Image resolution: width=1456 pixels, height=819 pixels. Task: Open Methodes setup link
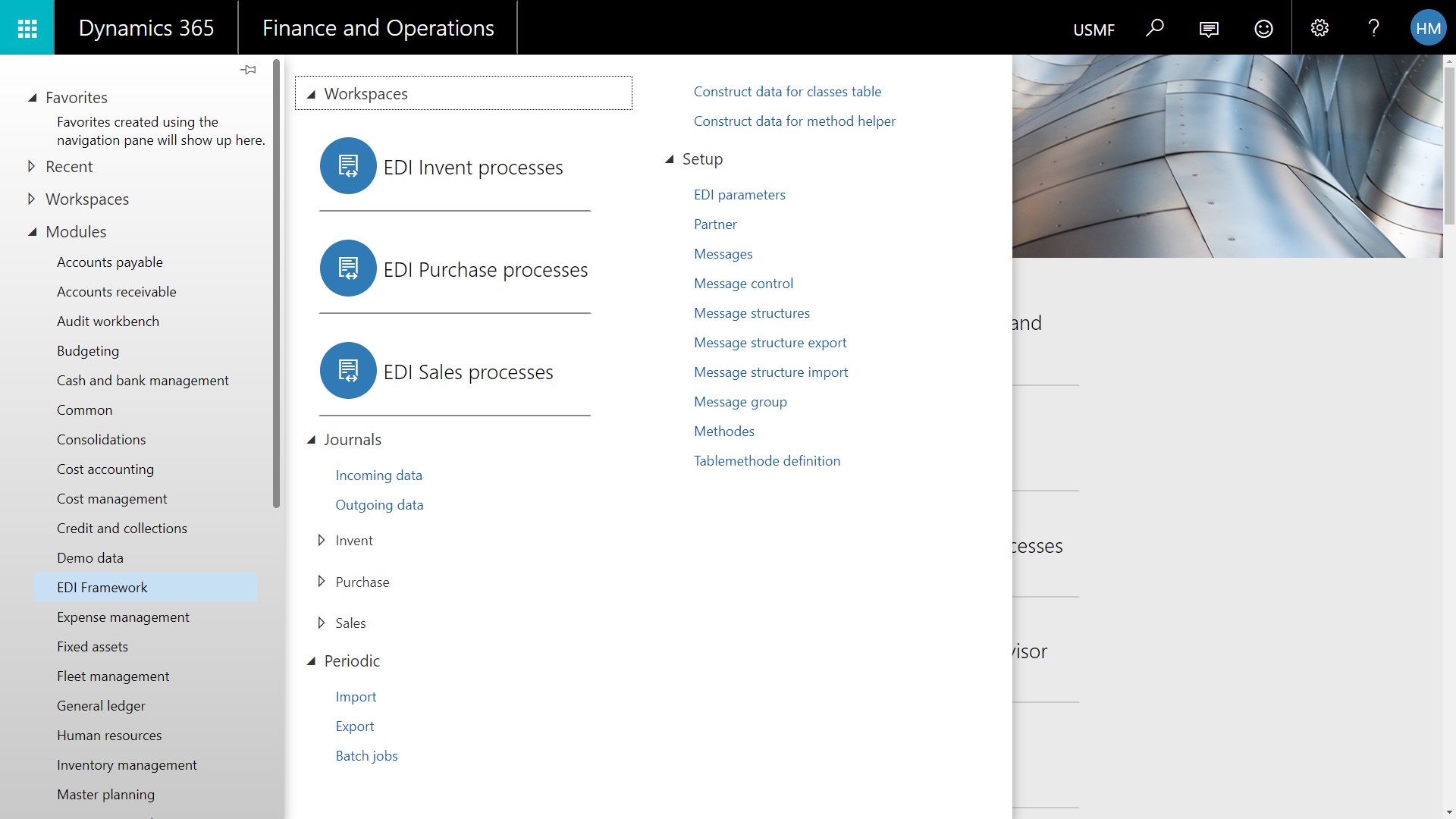tap(724, 431)
